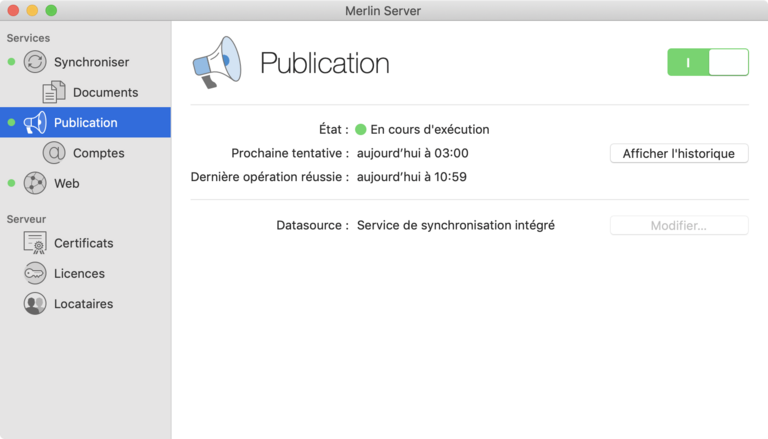Click the large Publication megaphone header icon
The height and width of the screenshot is (439, 768).
[x=217, y=62]
